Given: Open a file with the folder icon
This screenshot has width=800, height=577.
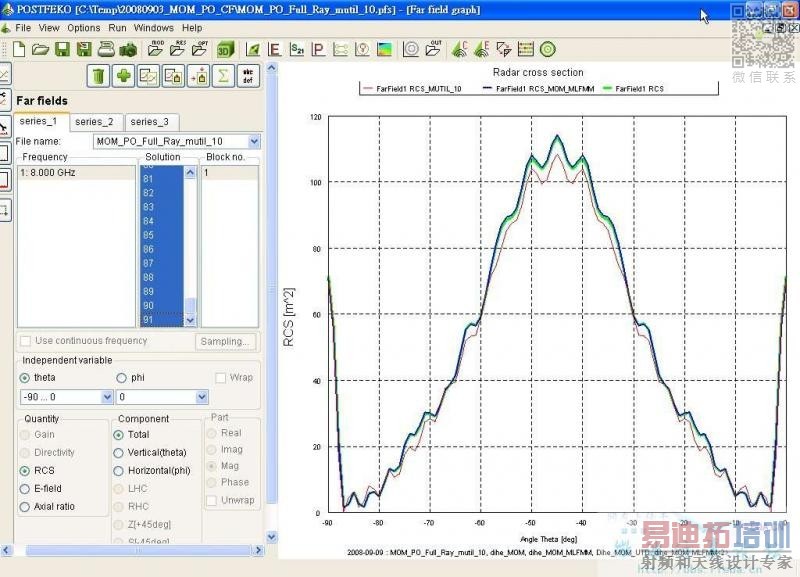Looking at the screenshot, I should [40, 49].
